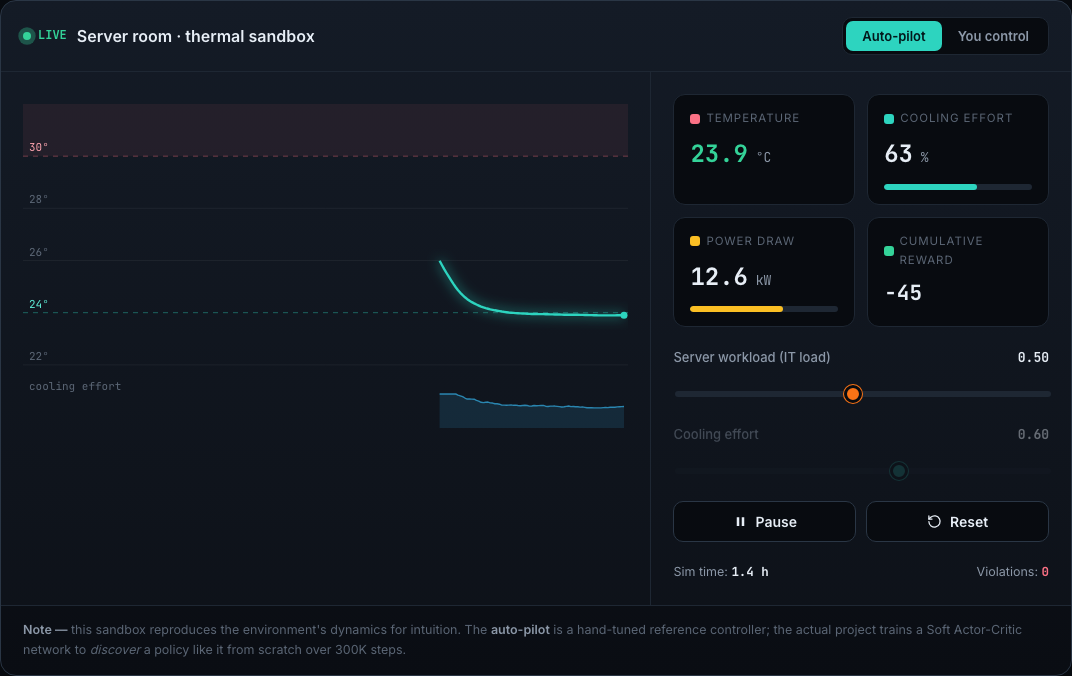Click the 24° setpoint axis label
Screen dimensions: 1072x676
click(x=38, y=304)
